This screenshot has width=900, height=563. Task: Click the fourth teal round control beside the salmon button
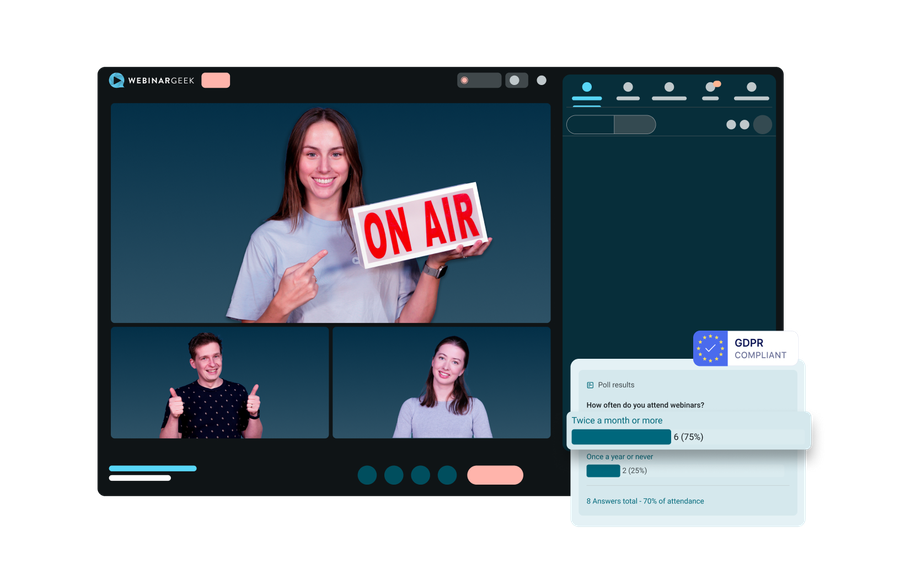[x=447, y=475]
